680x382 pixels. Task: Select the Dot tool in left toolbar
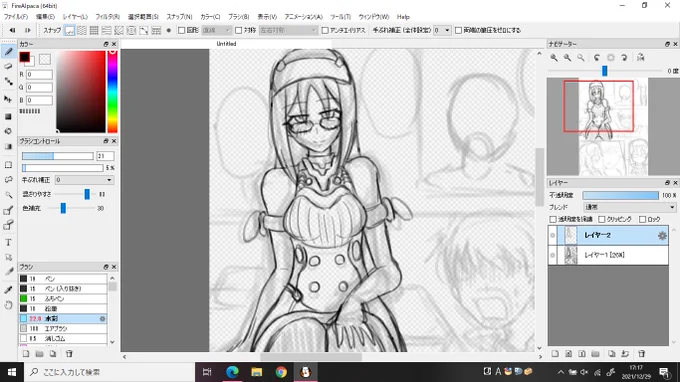(8, 82)
